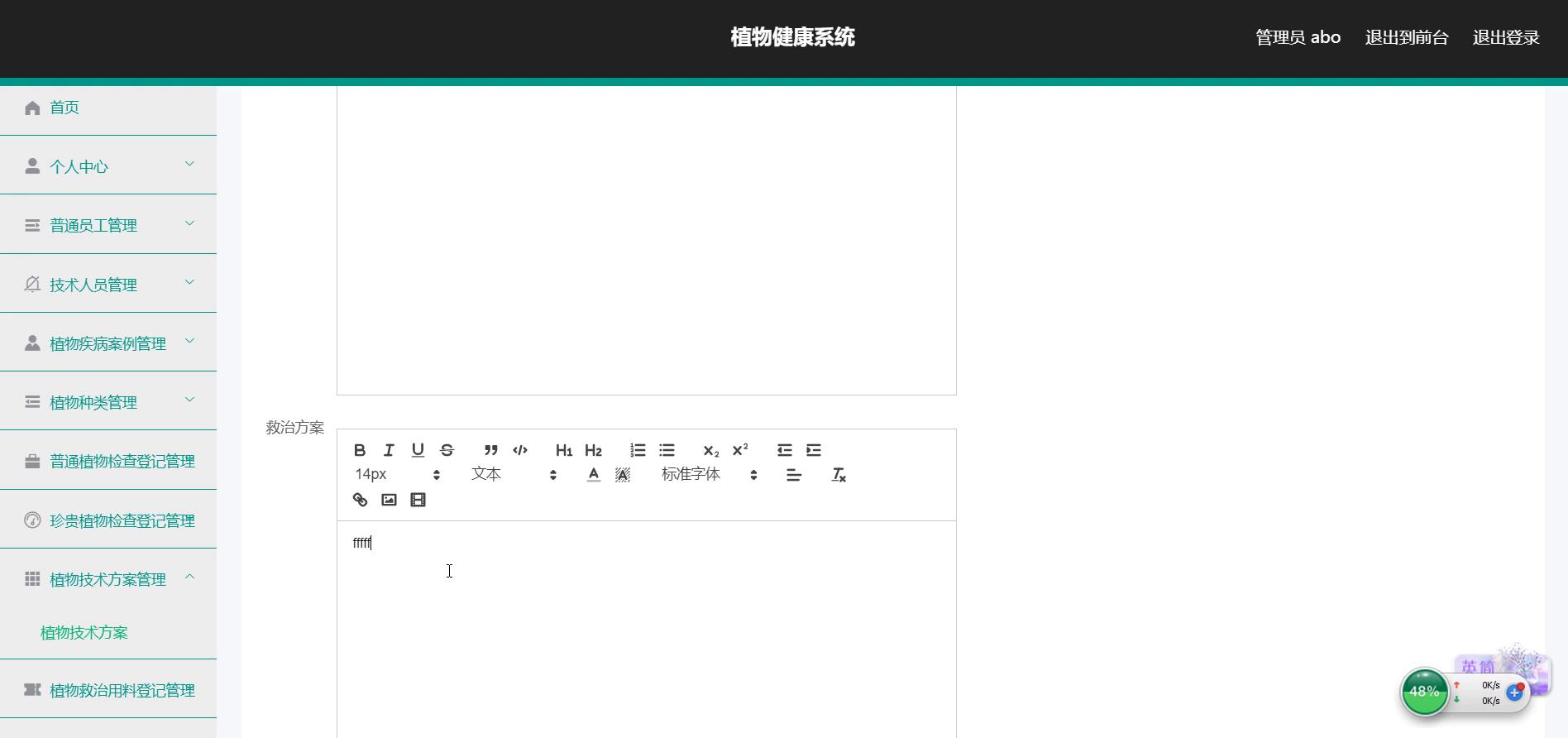Insert a blockquote
The image size is (1568, 738).
[490, 450]
